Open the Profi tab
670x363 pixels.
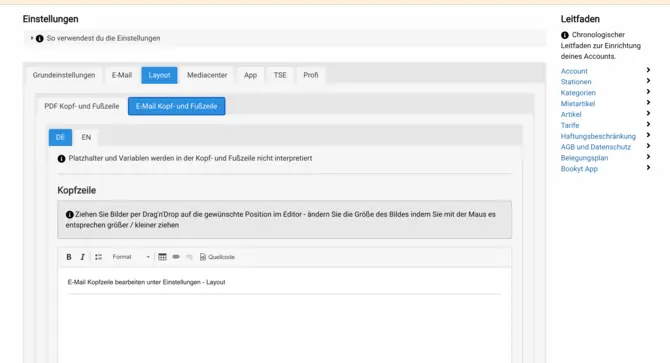[x=311, y=75]
